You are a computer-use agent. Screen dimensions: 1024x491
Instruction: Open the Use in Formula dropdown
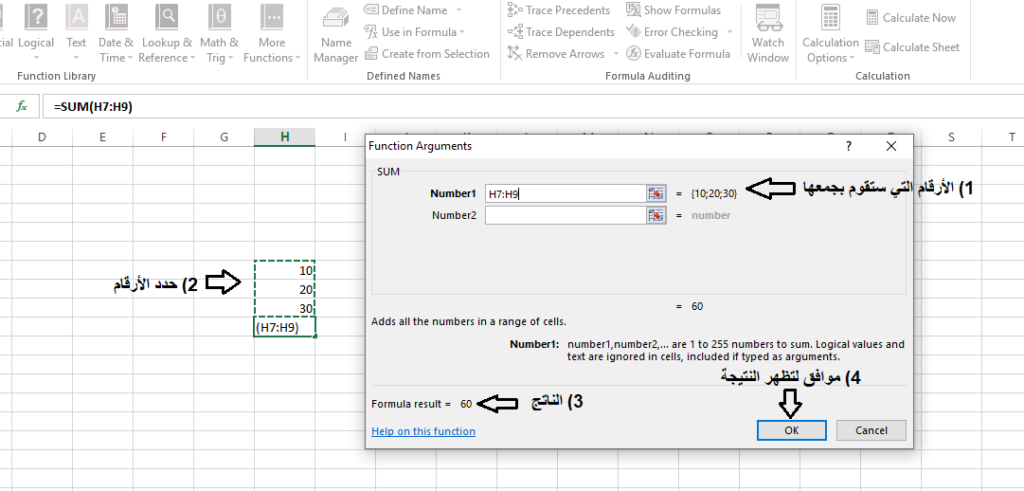pyautogui.click(x=415, y=32)
